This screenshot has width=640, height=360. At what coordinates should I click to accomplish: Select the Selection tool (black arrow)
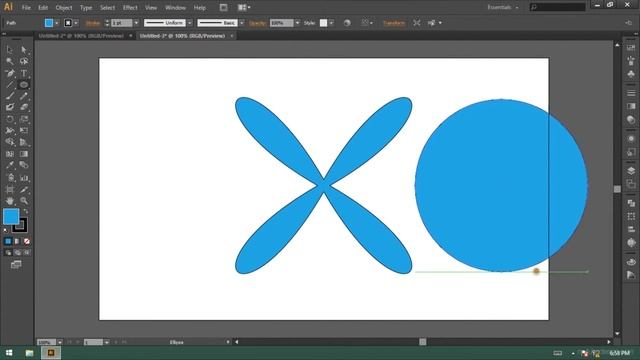click(10, 50)
